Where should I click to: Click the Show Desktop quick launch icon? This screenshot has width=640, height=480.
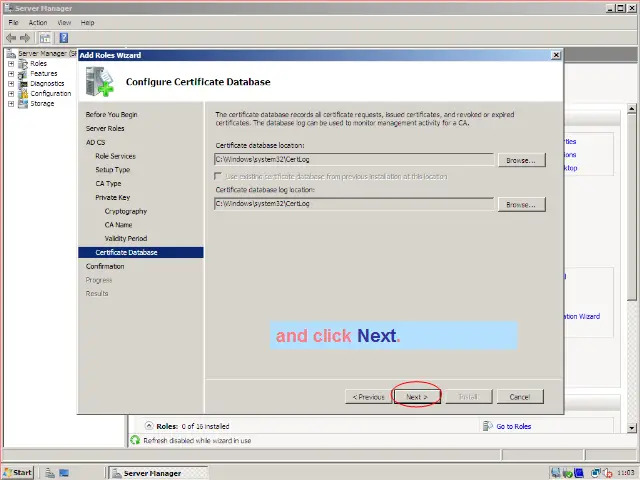tap(64, 473)
